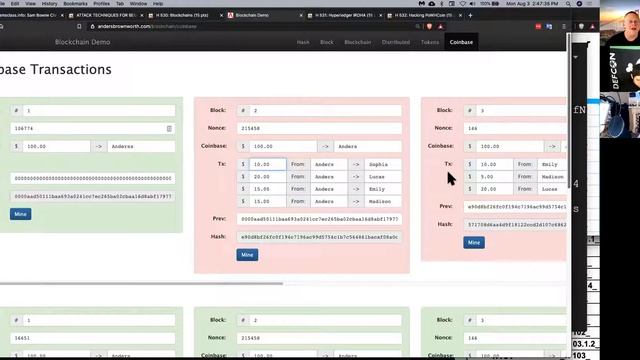
Task: Edit bottom chain block 2 nonce 215458
Action: pyautogui.click(x=319, y=338)
